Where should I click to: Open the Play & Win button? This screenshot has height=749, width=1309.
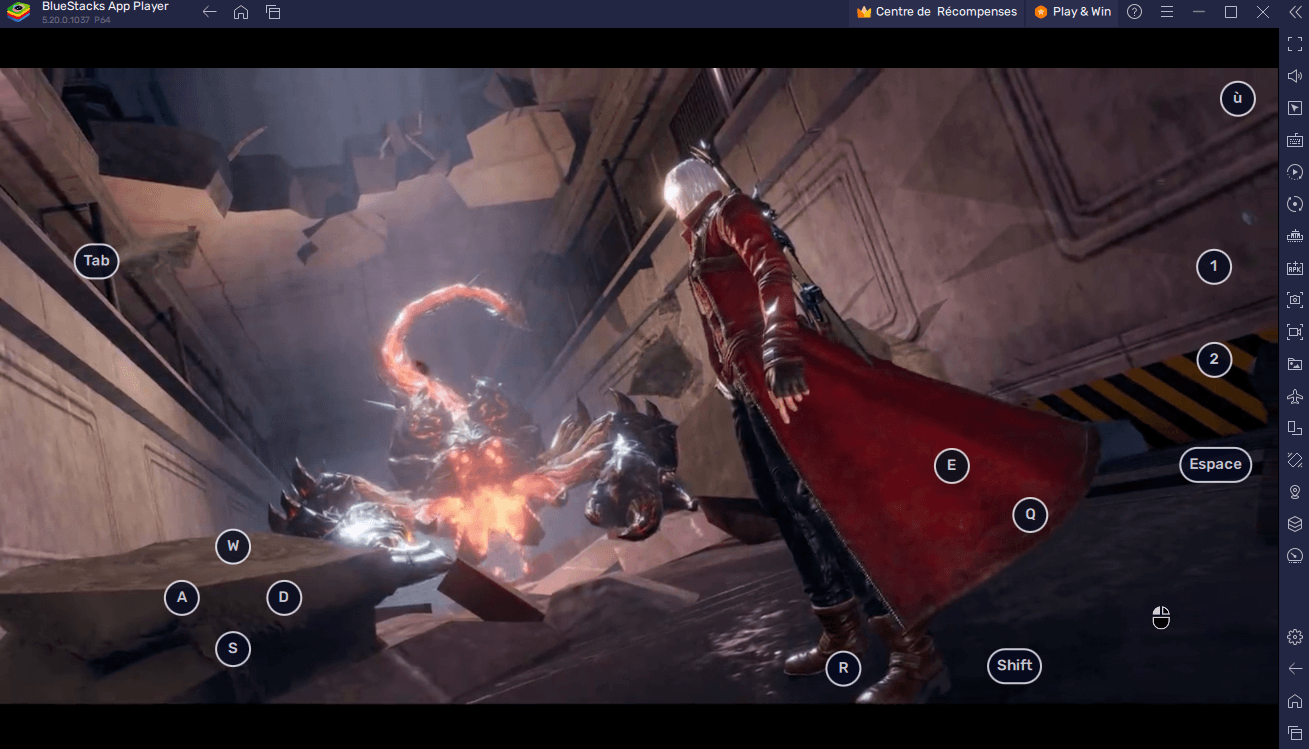pyautogui.click(x=1073, y=12)
